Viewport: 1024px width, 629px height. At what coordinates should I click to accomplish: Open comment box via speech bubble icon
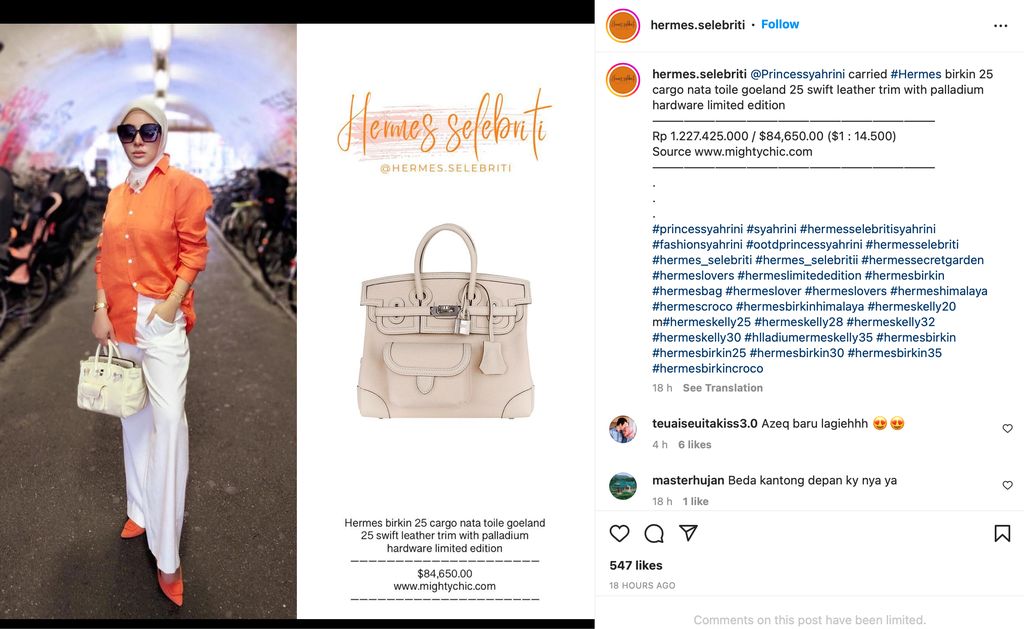coord(654,533)
